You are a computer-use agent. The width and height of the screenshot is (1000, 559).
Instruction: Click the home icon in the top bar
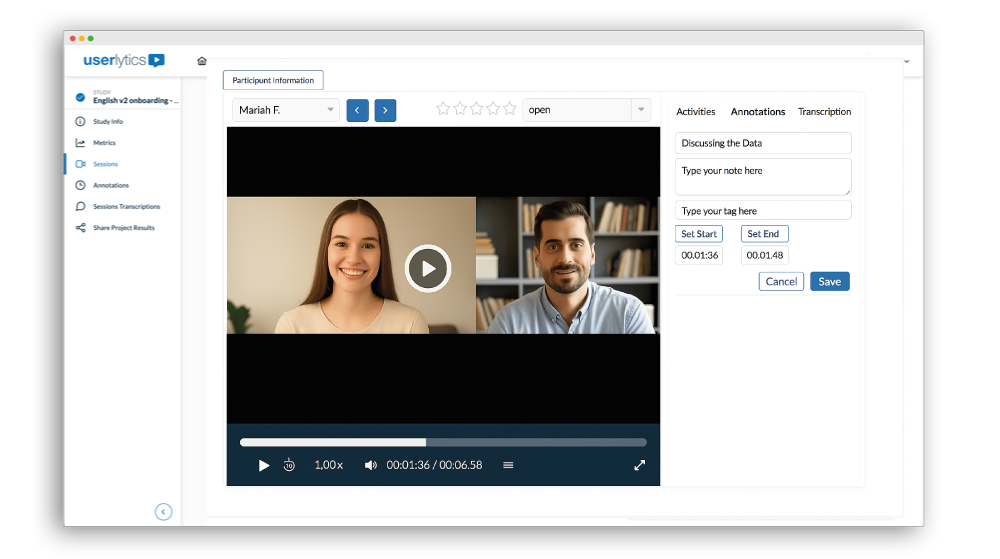pyautogui.click(x=202, y=61)
